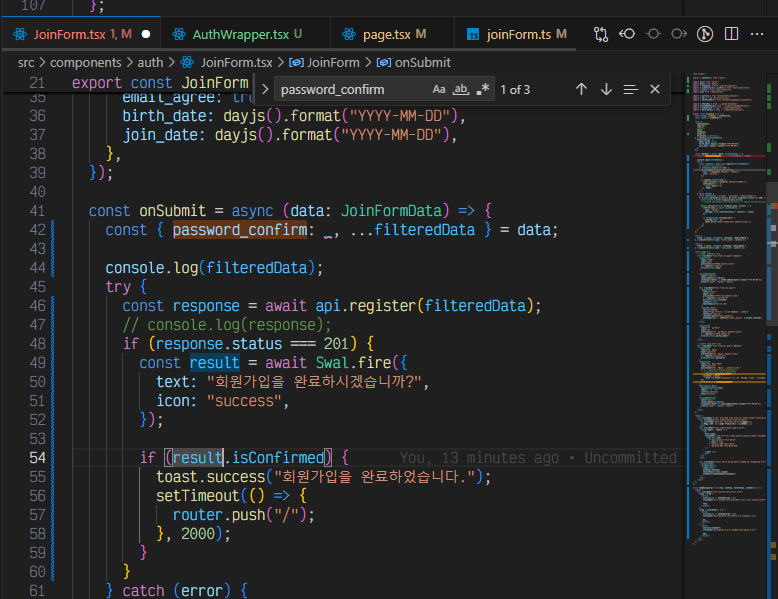Screen dimensions: 778x599
Task: Split the editor to the right
Action: click(x=731, y=34)
